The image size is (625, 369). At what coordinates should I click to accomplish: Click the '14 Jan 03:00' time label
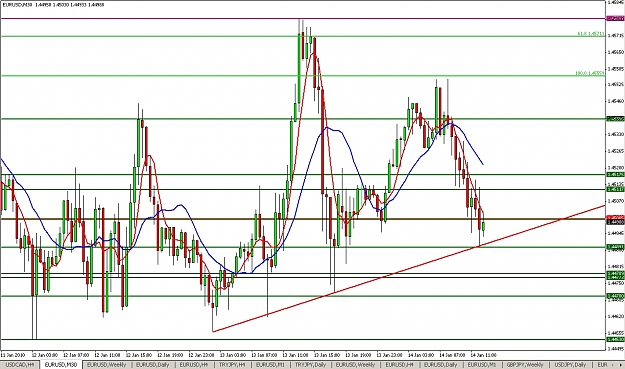421,355
